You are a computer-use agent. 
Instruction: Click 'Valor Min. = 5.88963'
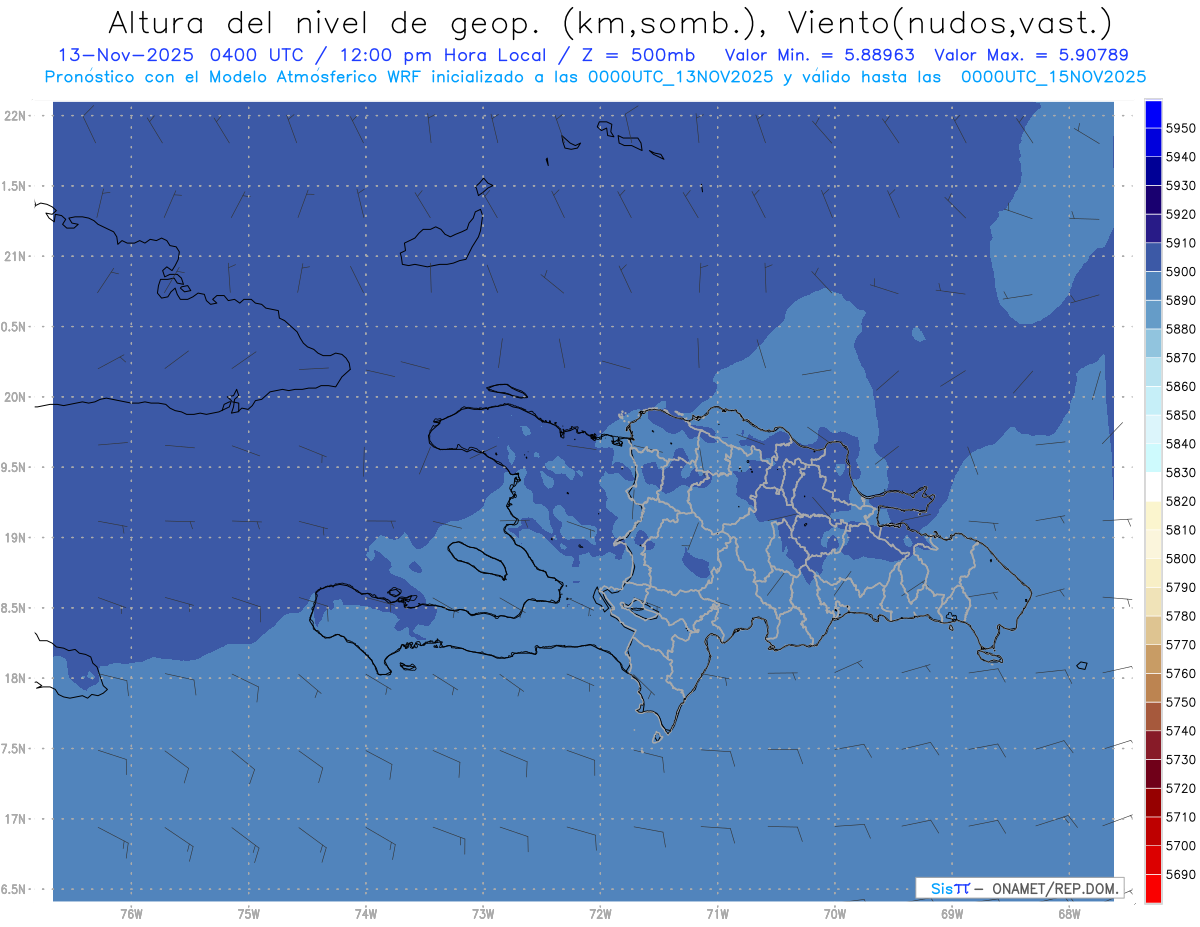pos(820,55)
